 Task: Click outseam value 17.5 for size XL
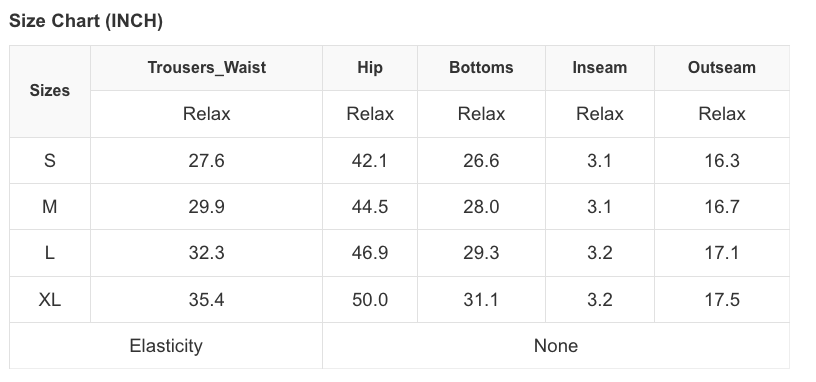pyautogui.click(x=722, y=299)
